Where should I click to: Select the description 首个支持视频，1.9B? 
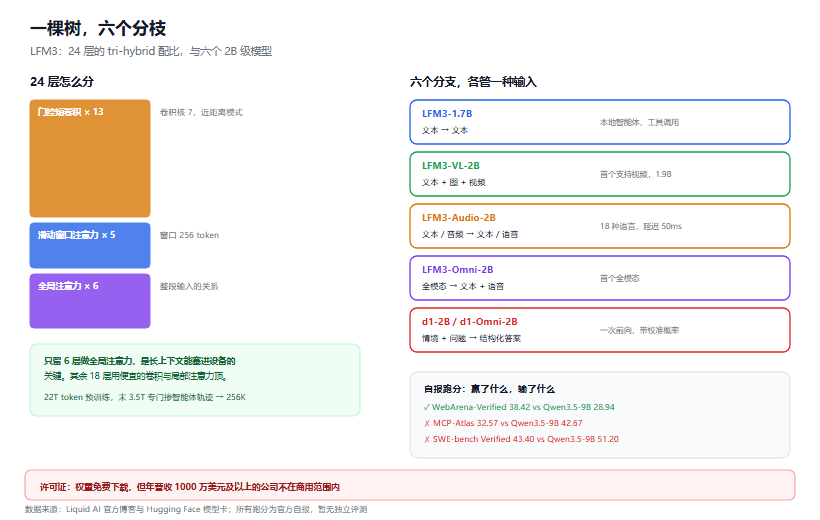tap(635, 174)
